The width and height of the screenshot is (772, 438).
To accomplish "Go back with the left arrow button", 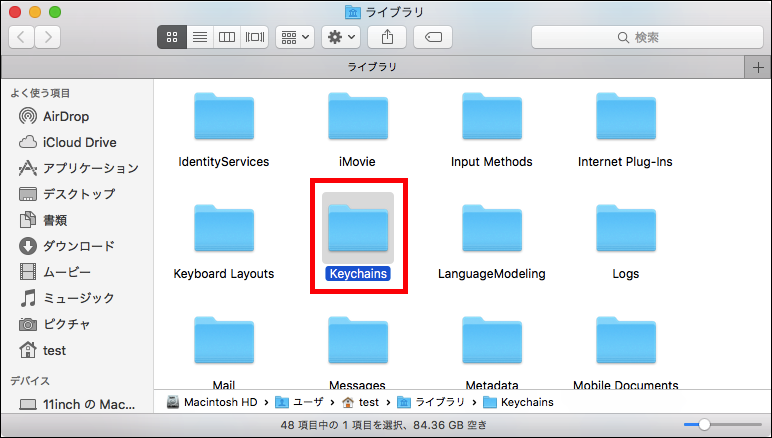I will [21, 37].
